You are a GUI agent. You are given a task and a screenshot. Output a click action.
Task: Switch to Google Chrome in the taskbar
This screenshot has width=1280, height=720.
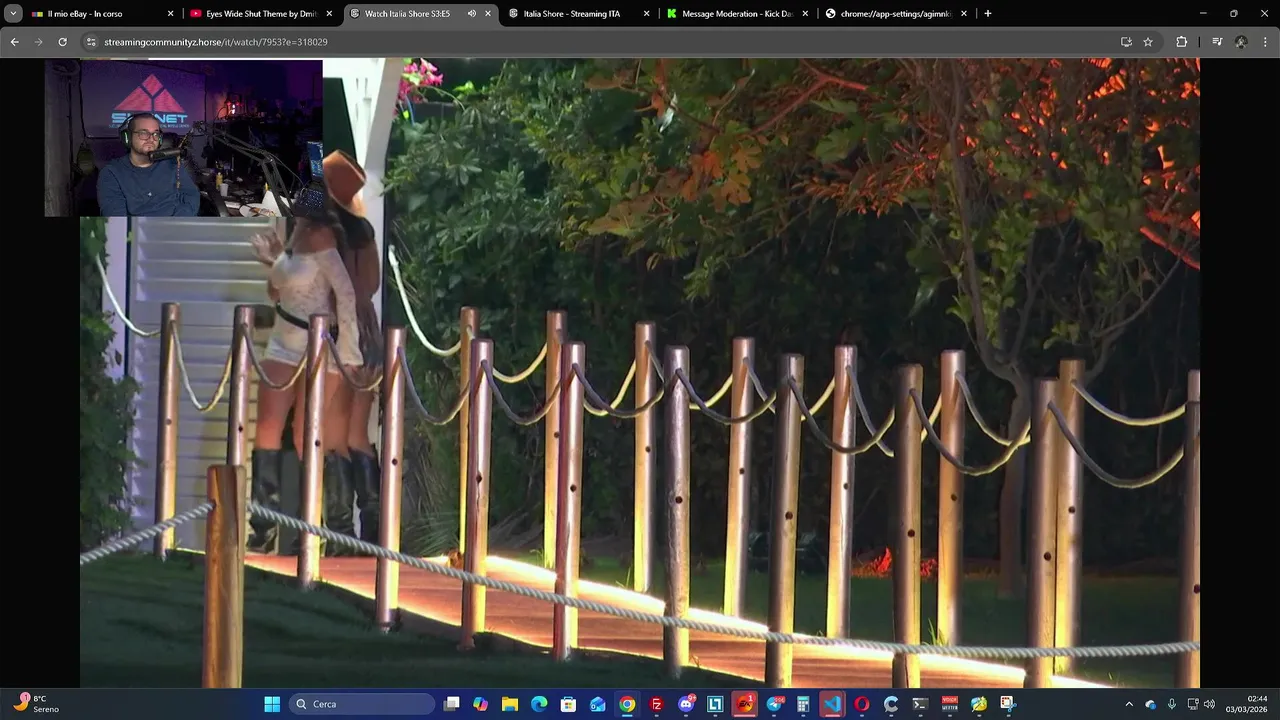pyautogui.click(x=627, y=704)
